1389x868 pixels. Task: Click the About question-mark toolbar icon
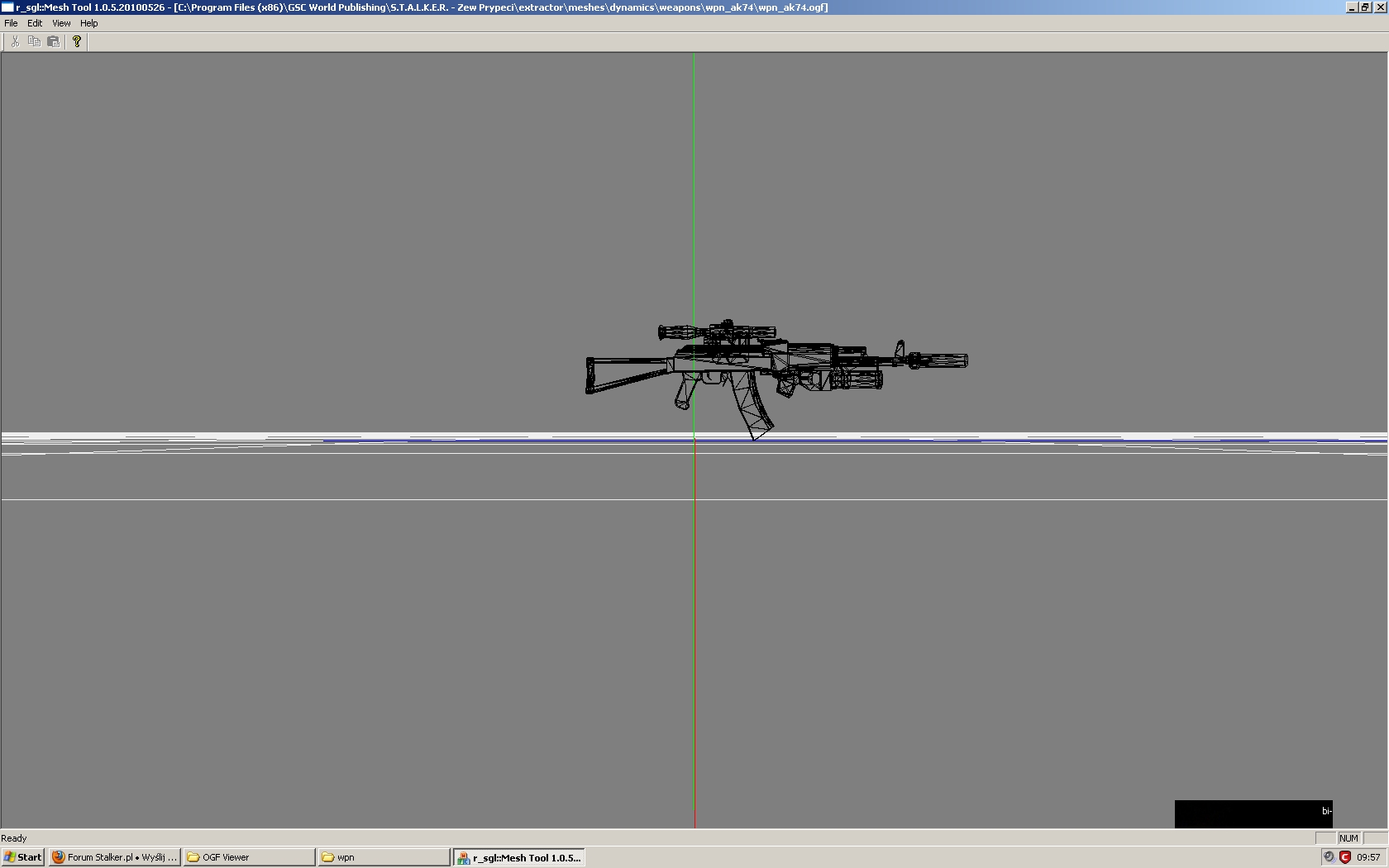point(77,41)
